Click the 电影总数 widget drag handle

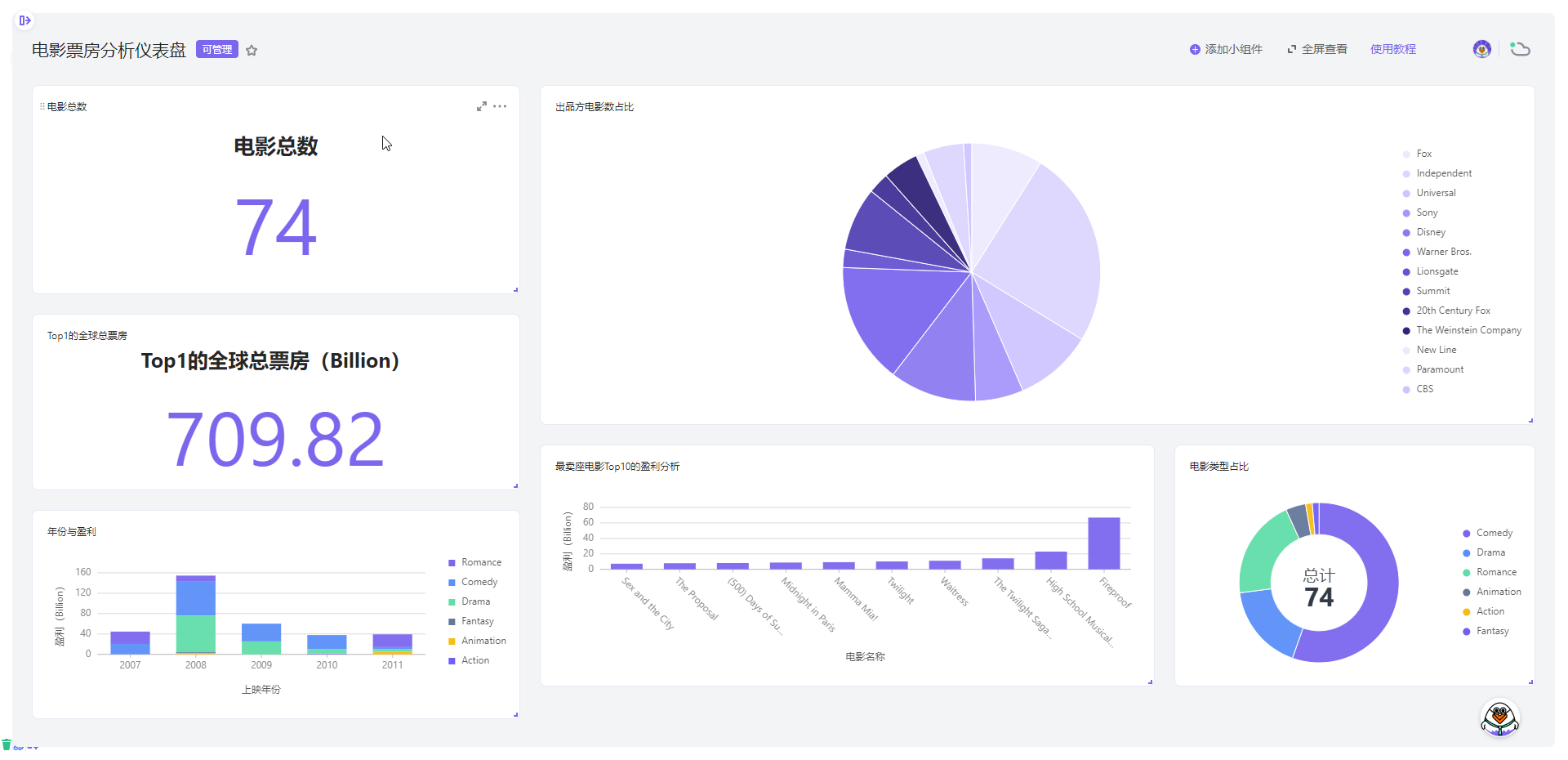tap(42, 107)
